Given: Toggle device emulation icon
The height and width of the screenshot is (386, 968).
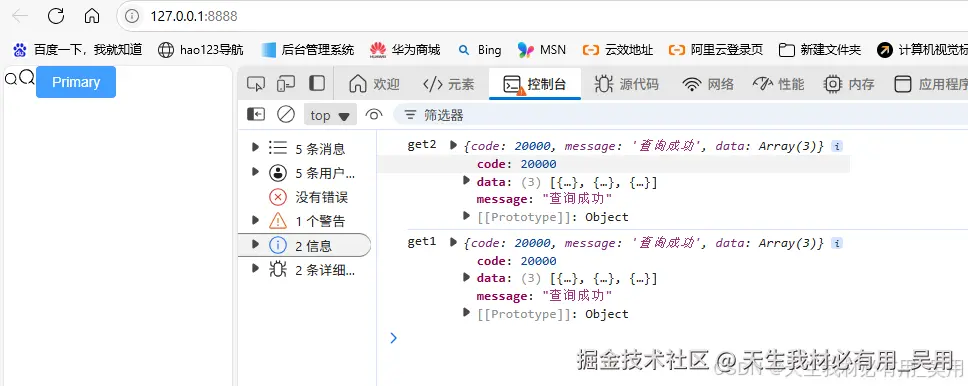Looking at the screenshot, I should tap(286, 84).
